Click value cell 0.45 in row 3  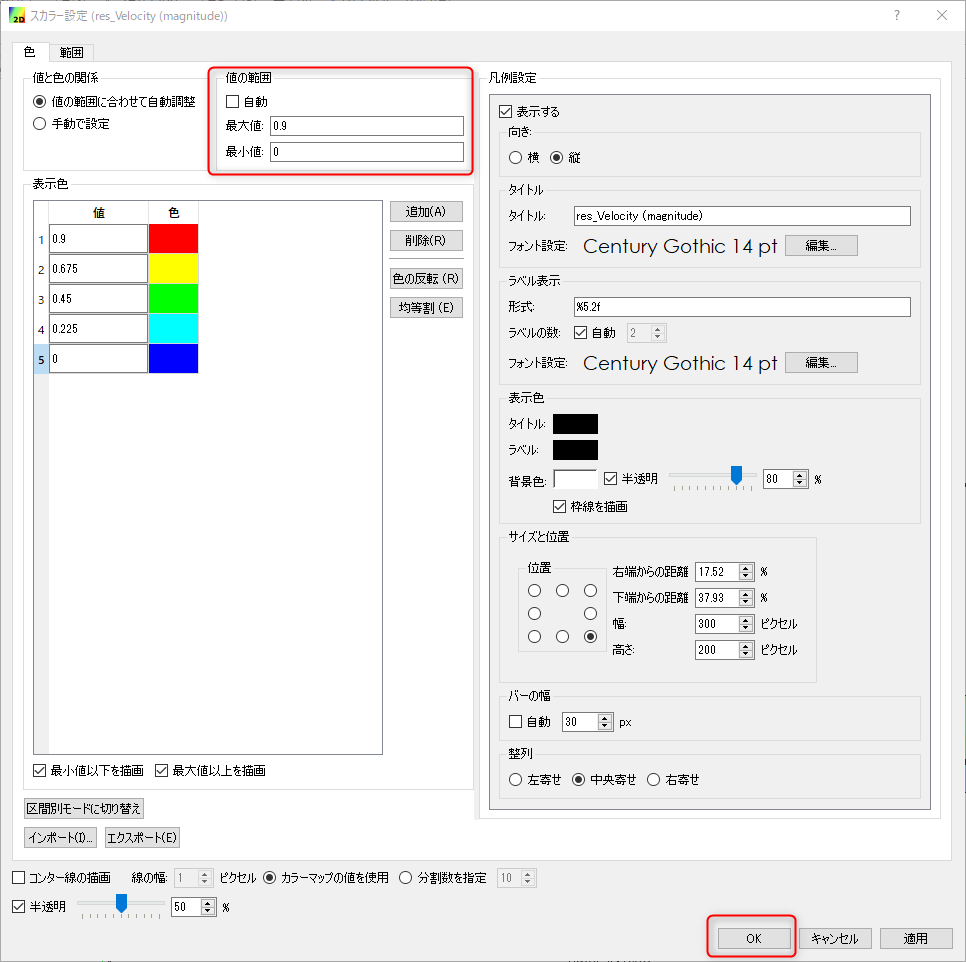[x=98, y=299]
